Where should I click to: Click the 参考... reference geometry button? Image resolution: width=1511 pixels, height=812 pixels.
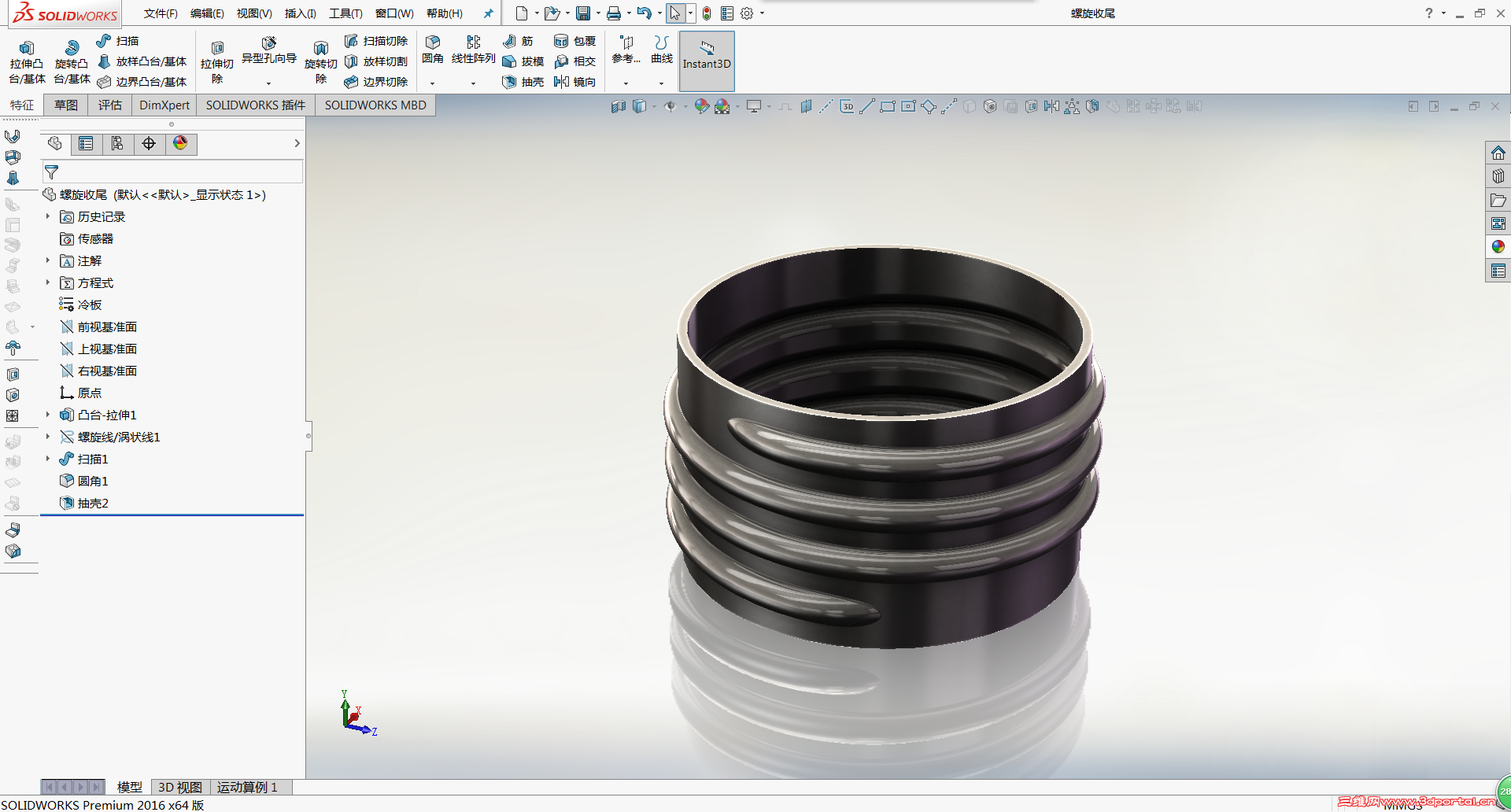[626, 50]
